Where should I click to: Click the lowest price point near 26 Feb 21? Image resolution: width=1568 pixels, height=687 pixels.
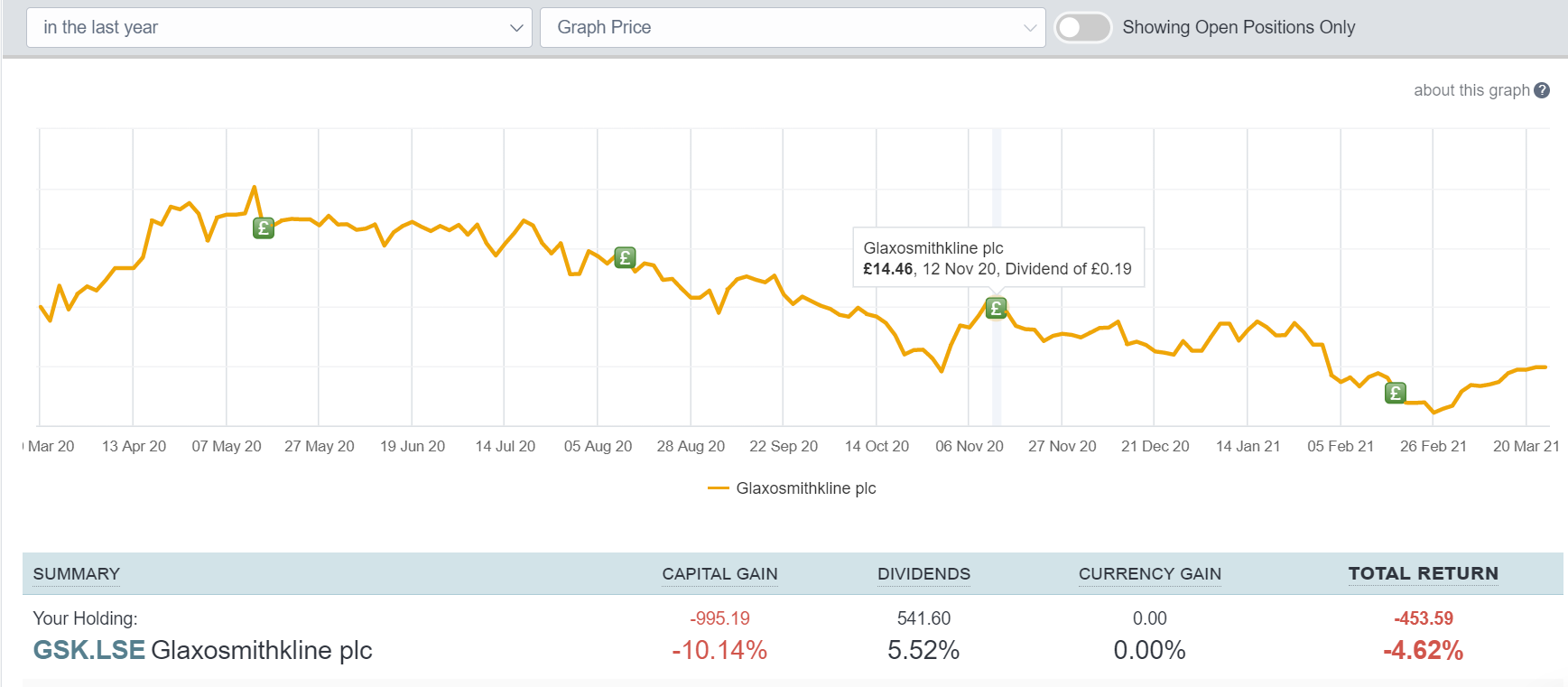1433,413
